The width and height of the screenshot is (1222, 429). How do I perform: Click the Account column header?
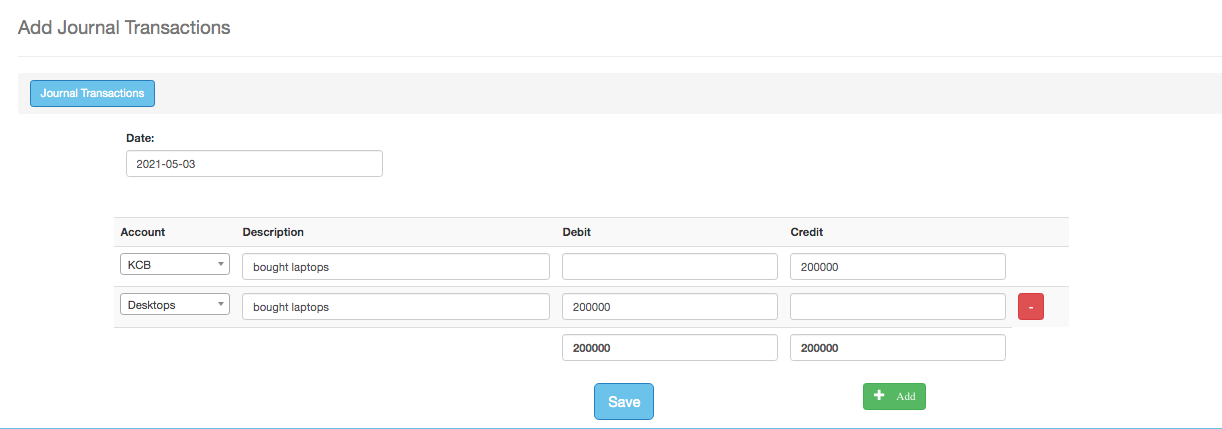[x=143, y=232]
